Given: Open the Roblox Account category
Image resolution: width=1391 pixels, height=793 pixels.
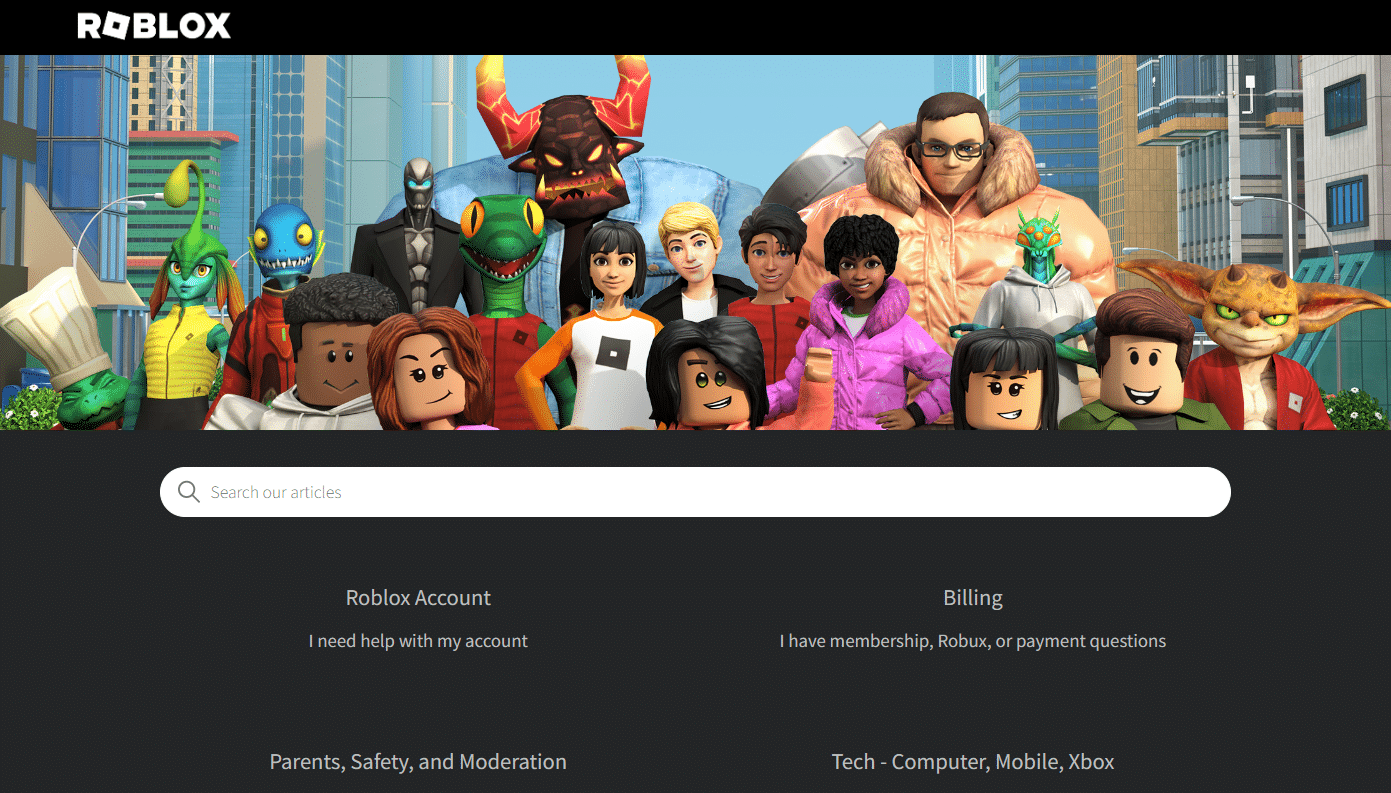Looking at the screenshot, I should click(x=418, y=598).
